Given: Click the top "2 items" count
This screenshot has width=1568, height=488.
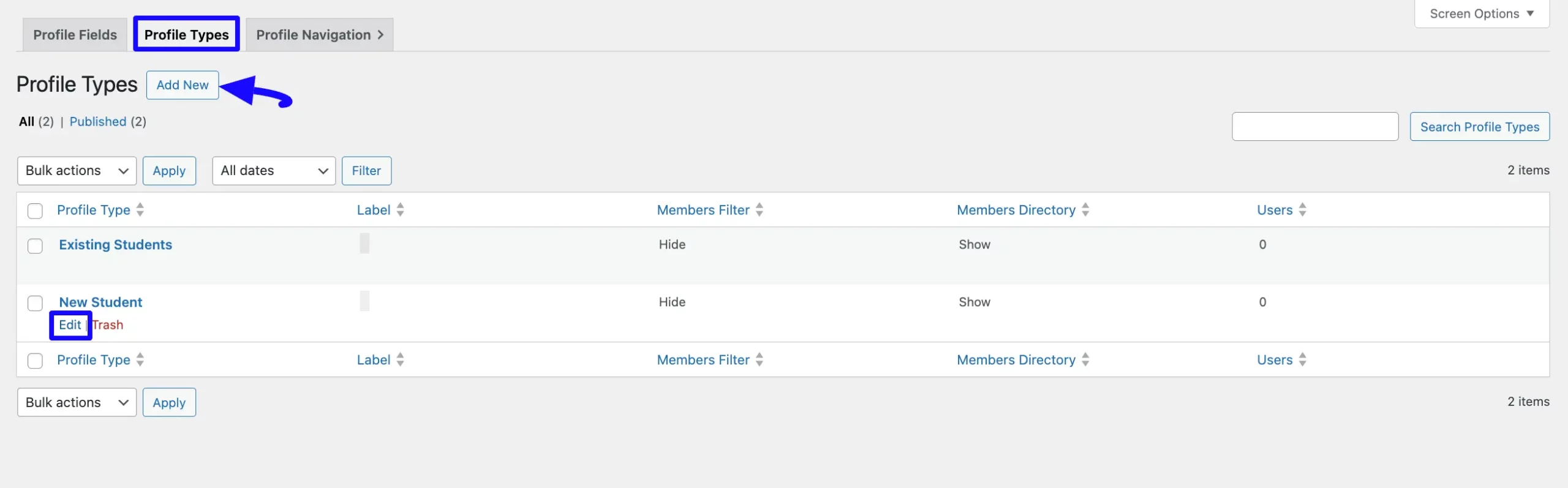Looking at the screenshot, I should (x=1528, y=170).
